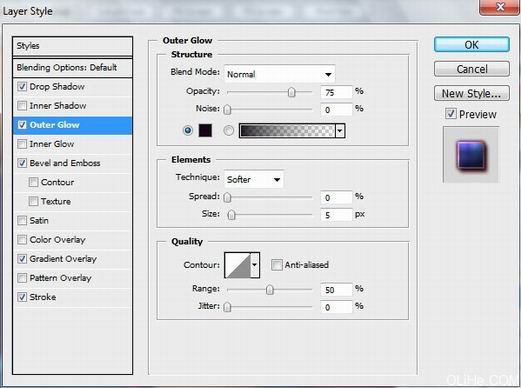The width and height of the screenshot is (521, 388).
Task: Click the black glow color swatch
Action: 205,130
